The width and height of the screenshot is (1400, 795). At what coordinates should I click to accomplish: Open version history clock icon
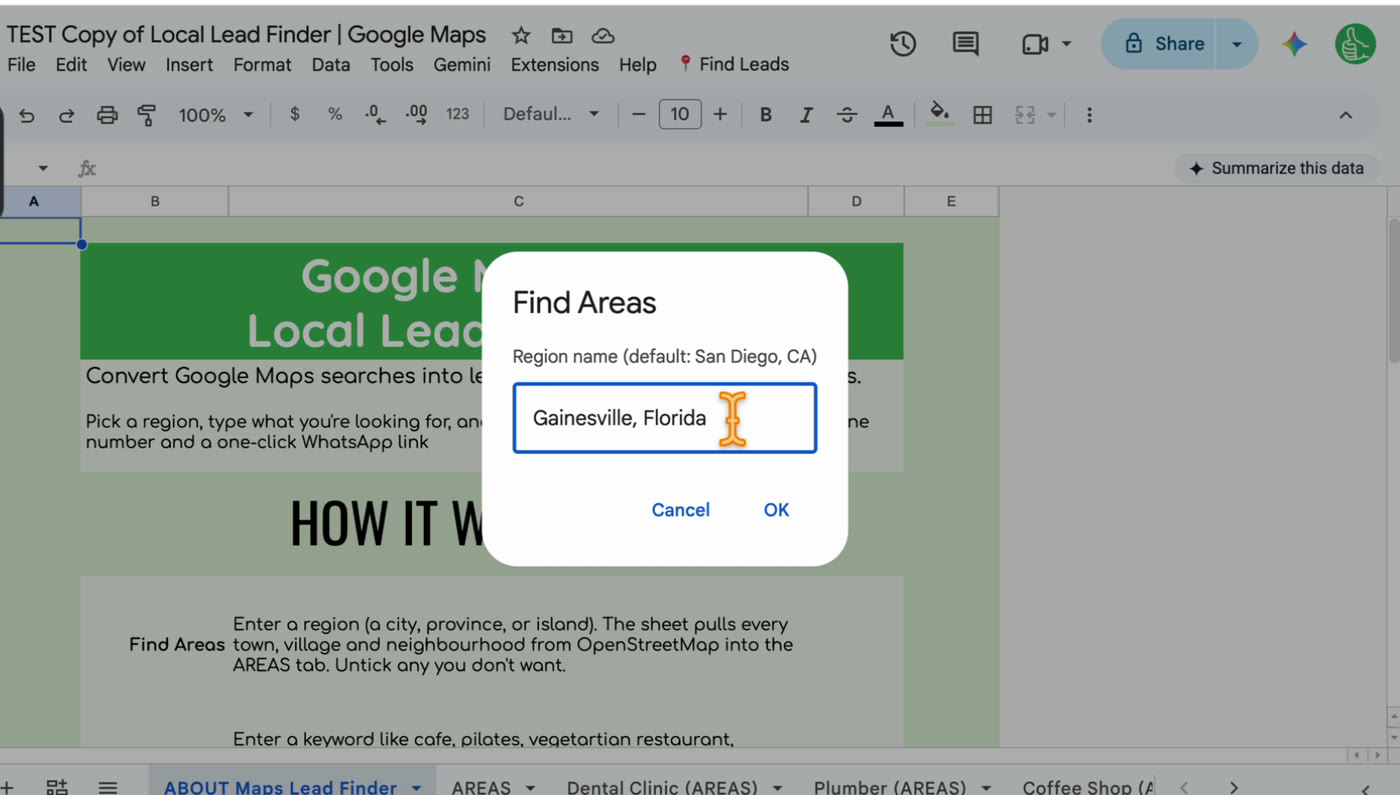pyautogui.click(x=903, y=44)
